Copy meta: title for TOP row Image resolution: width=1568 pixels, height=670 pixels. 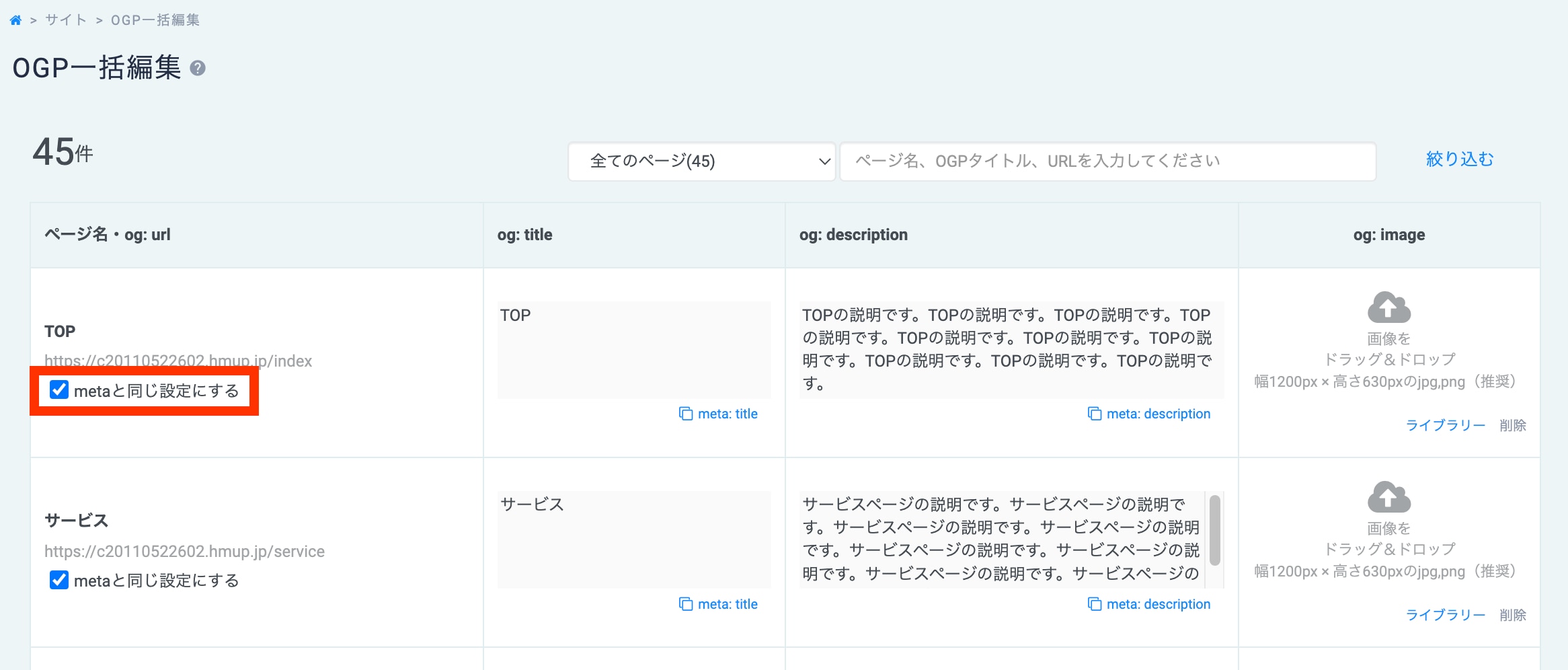point(728,414)
